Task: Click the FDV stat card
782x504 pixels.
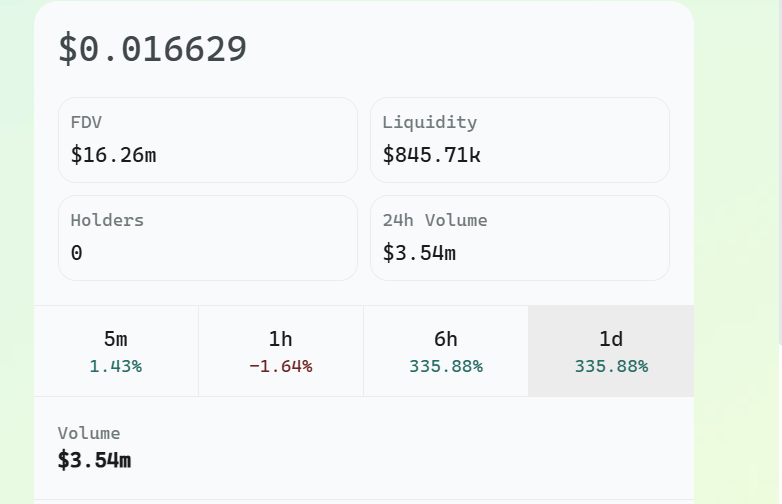Action: coord(208,140)
